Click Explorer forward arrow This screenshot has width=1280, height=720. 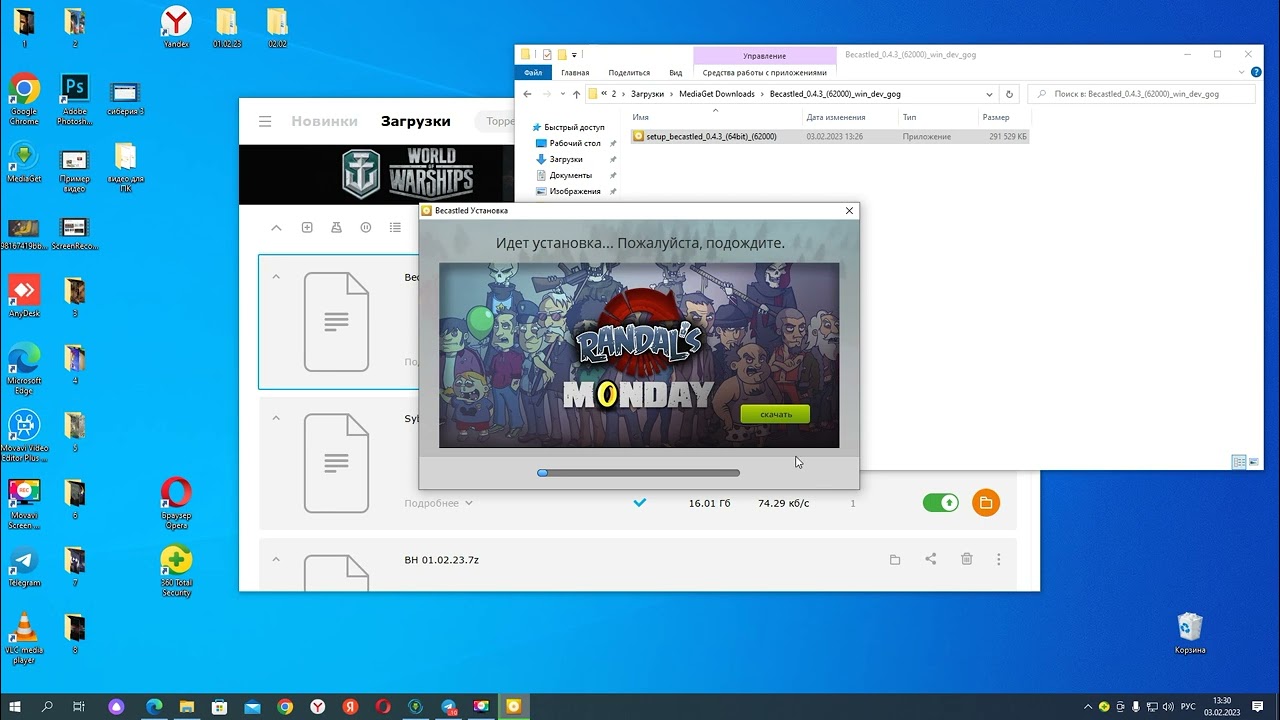tap(546, 94)
